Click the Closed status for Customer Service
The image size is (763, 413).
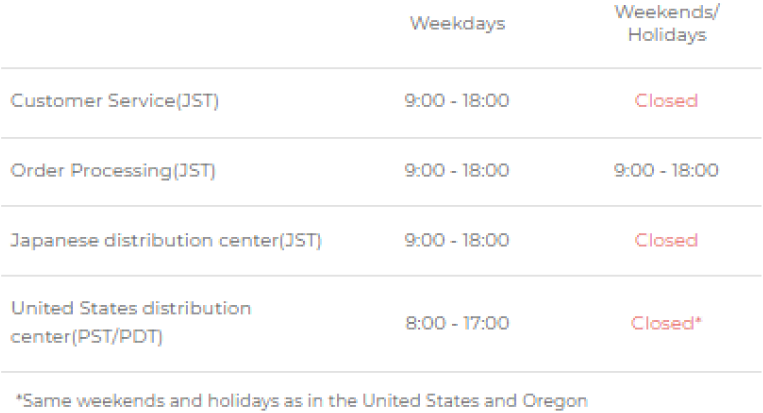[666, 101]
